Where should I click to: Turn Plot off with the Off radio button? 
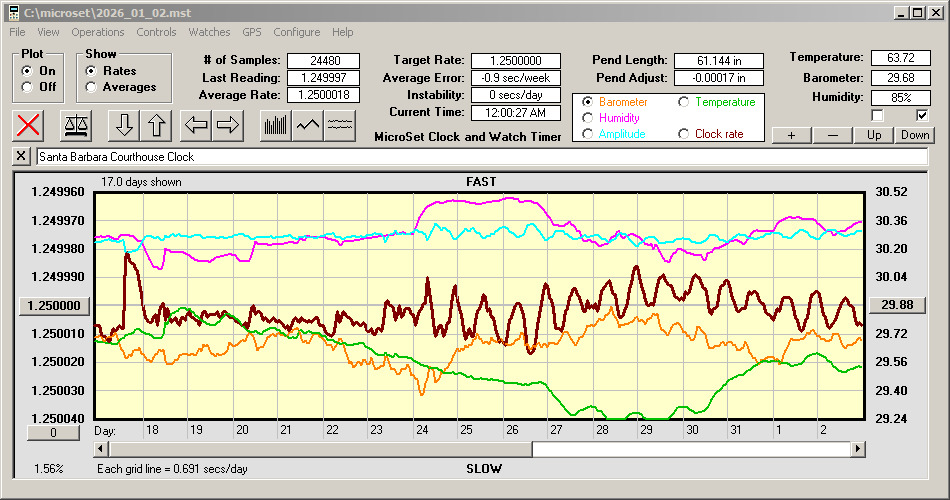click(x=26, y=87)
